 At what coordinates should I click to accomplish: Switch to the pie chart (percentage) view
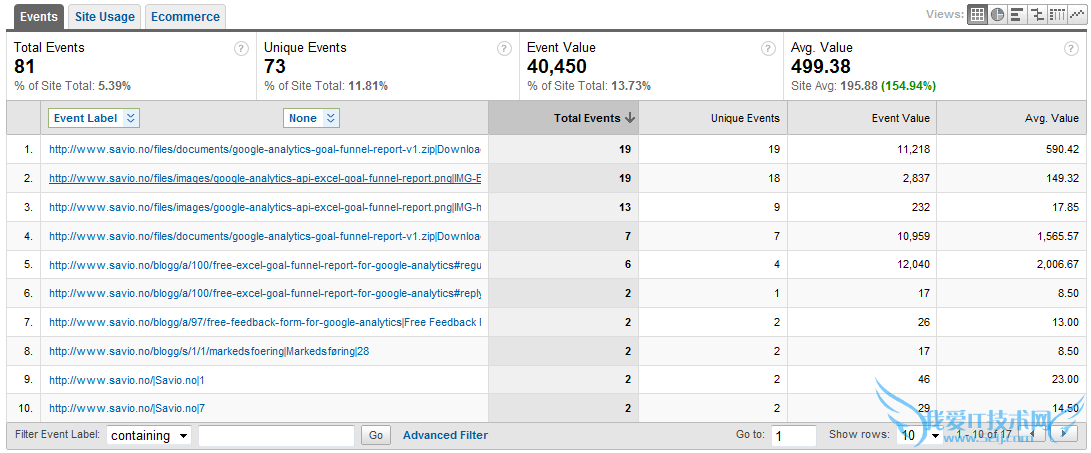click(997, 15)
